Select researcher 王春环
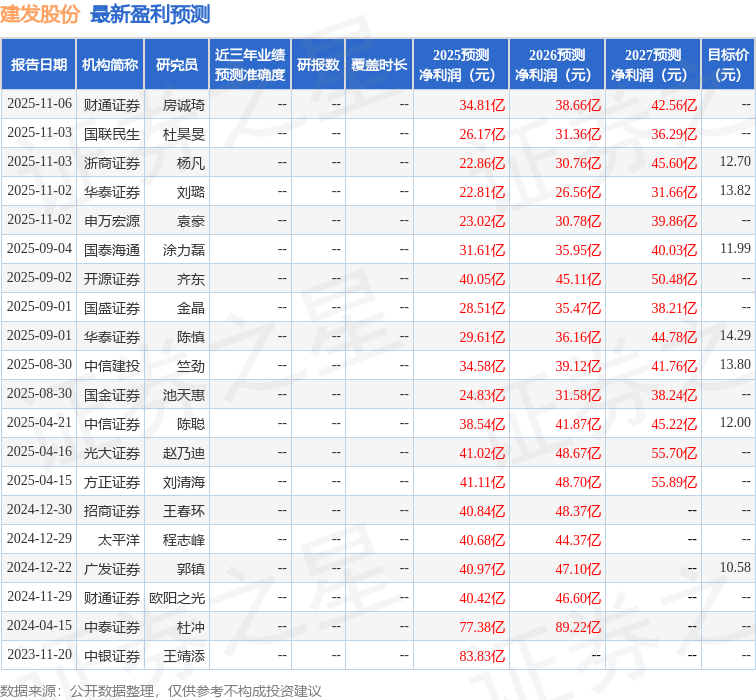The image size is (756, 700). click(x=184, y=511)
